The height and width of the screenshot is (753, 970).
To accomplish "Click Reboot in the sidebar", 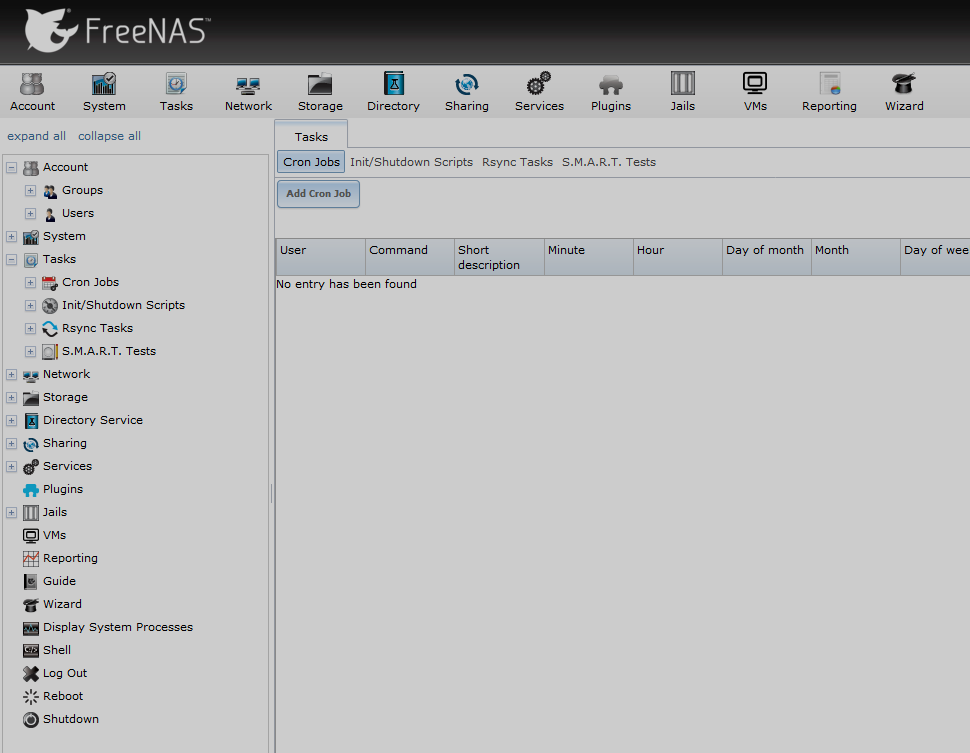I will pos(62,695).
